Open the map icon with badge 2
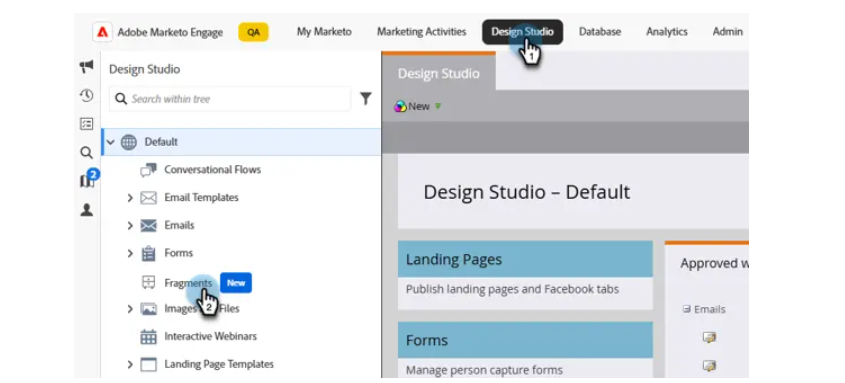This screenshot has width=845, height=383. [x=87, y=179]
